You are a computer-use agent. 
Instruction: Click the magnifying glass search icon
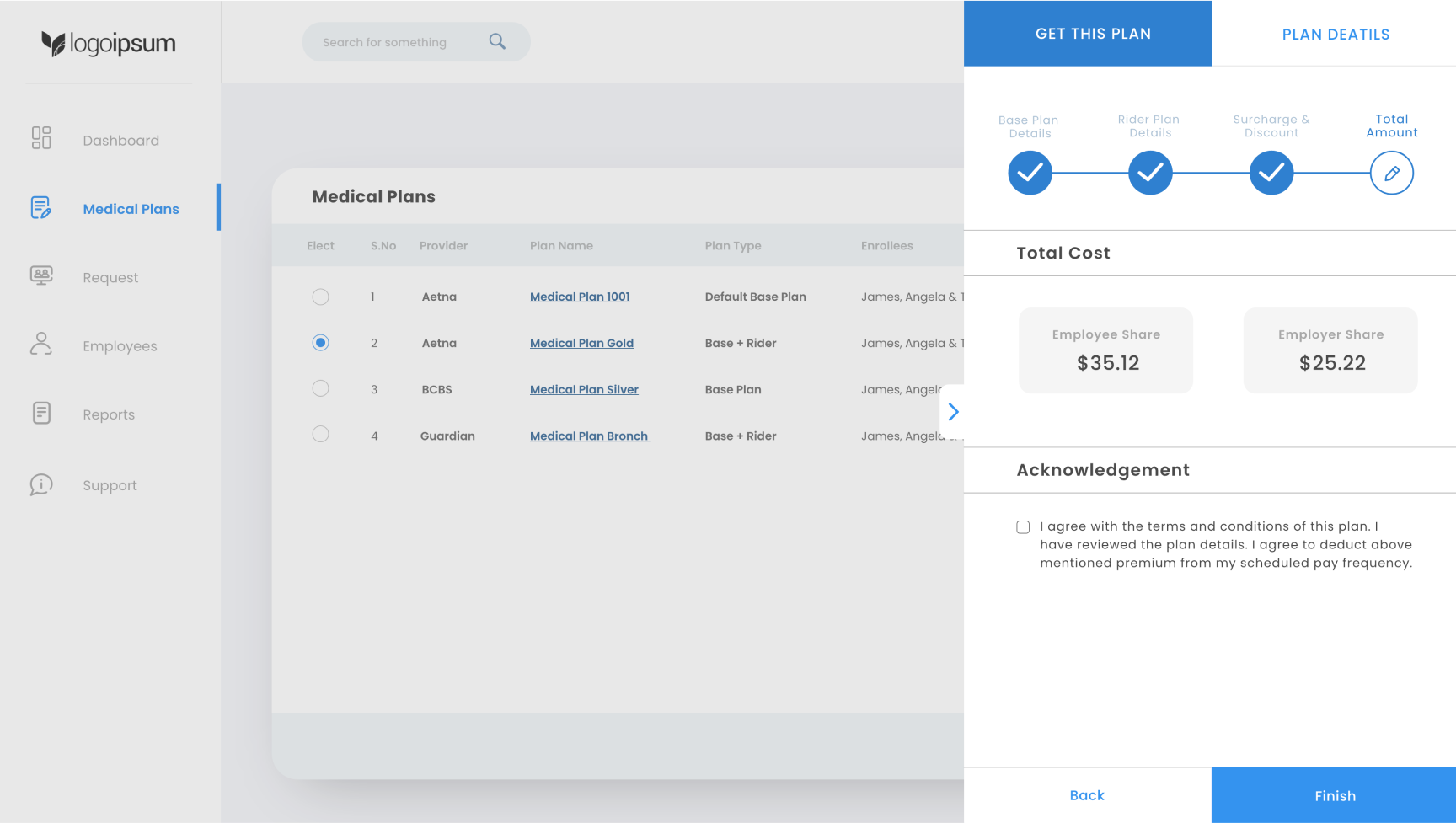[x=497, y=41]
